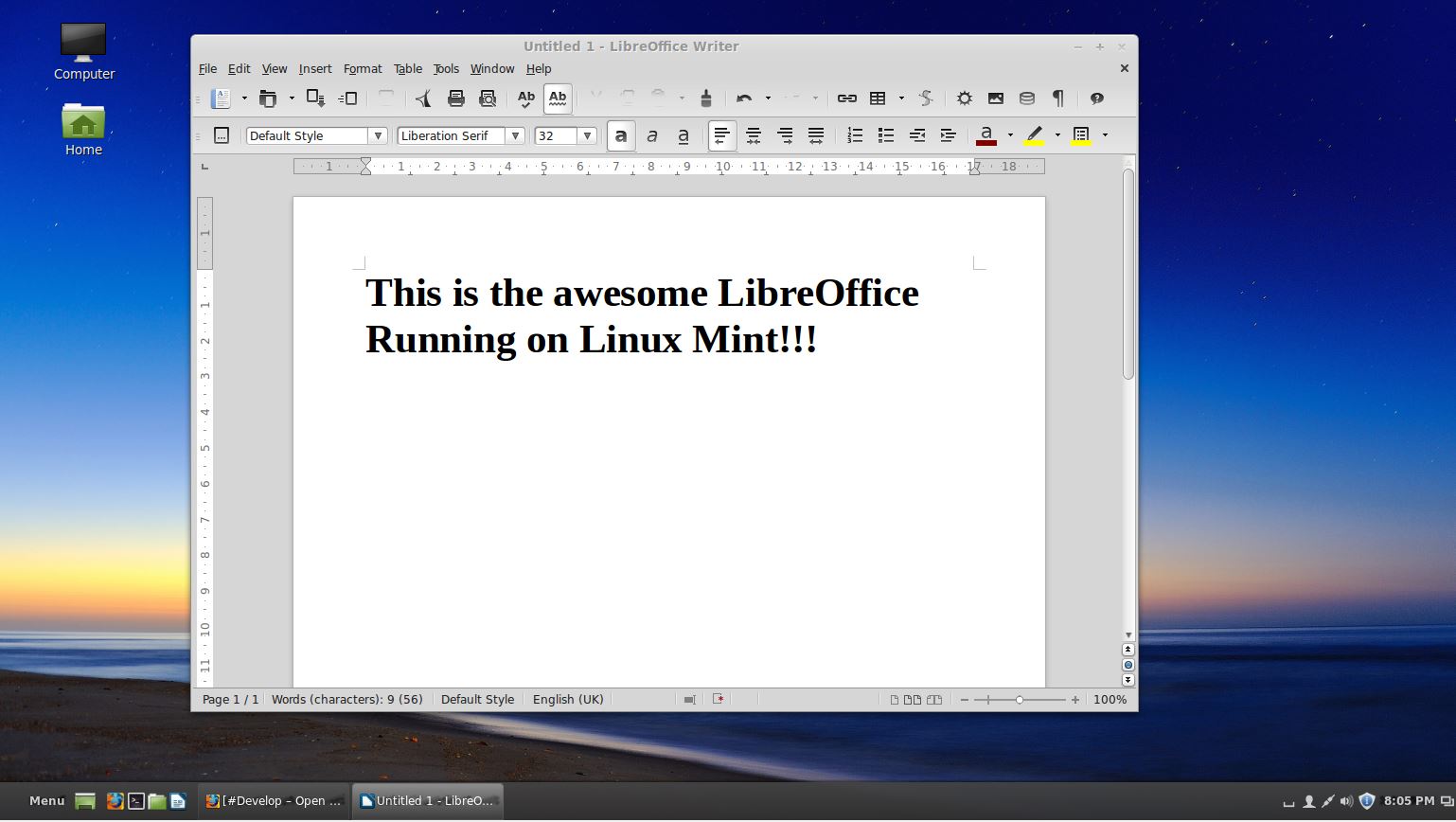
Task: Insert a hyperlink
Action: coord(845,98)
